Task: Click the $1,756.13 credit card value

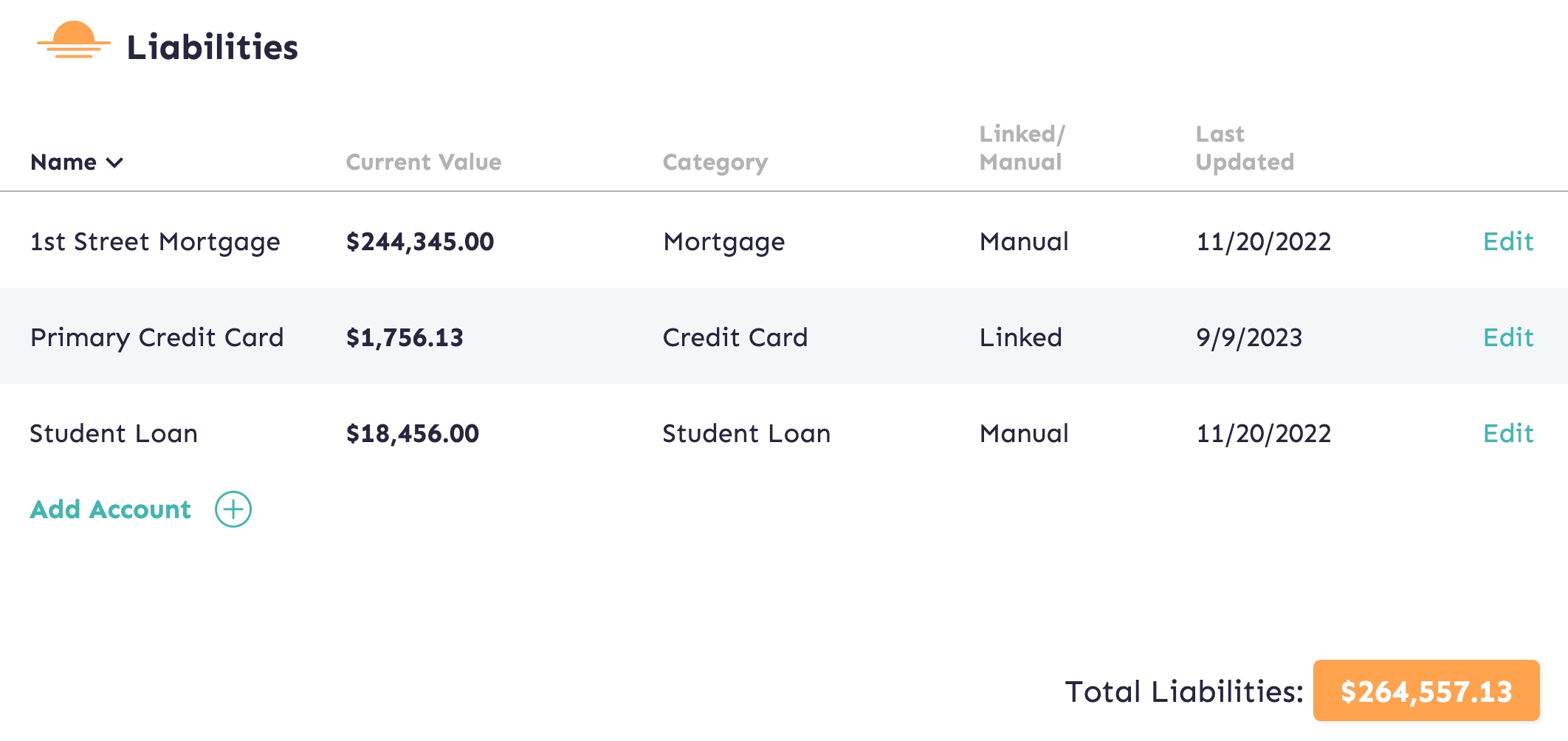Action: (405, 338)
